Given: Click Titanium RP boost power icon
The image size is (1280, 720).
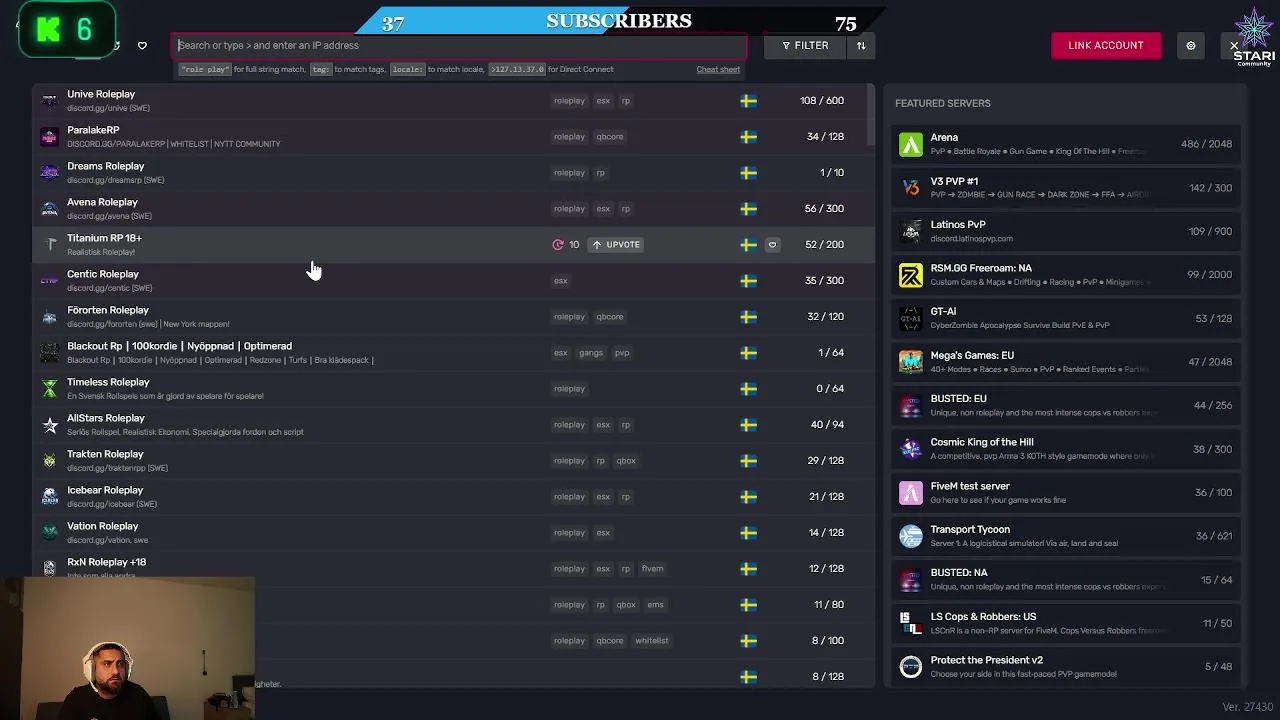Looking at the screenshot, I should [x=558, y=244].
